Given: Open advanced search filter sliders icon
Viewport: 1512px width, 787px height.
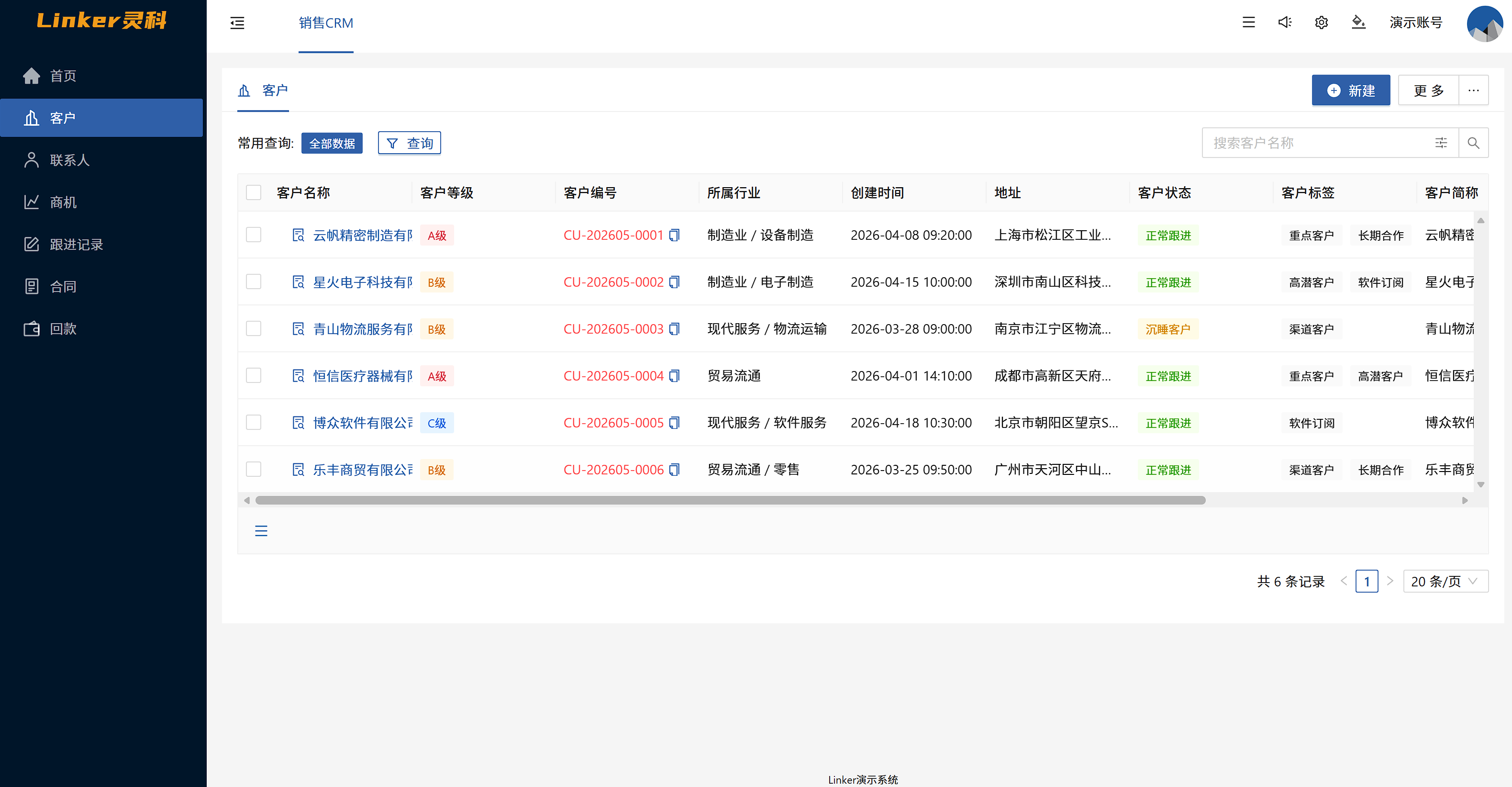Looking at the screenshot, I should (1441, 143).
